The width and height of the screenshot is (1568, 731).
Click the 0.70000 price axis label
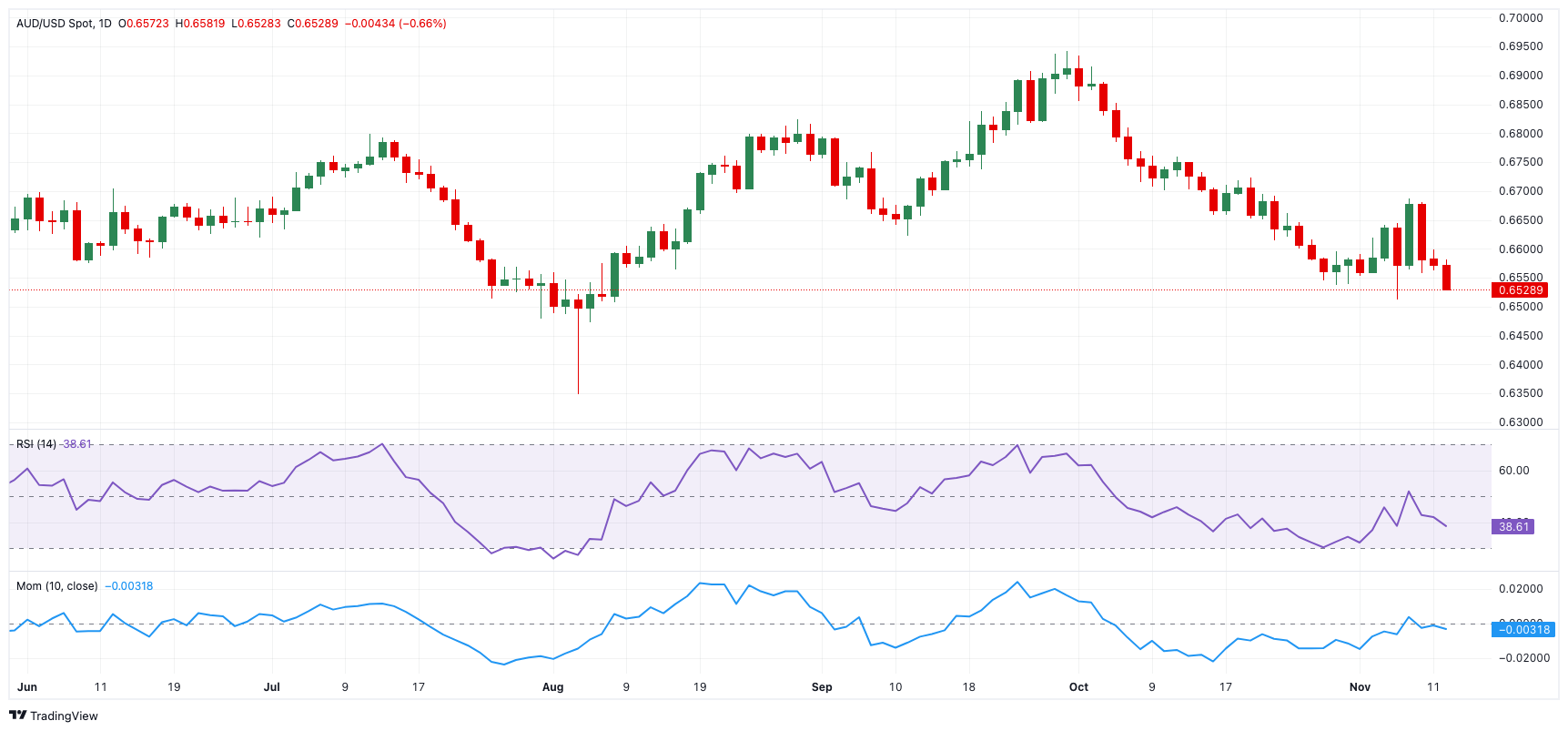pos(1521,18)
